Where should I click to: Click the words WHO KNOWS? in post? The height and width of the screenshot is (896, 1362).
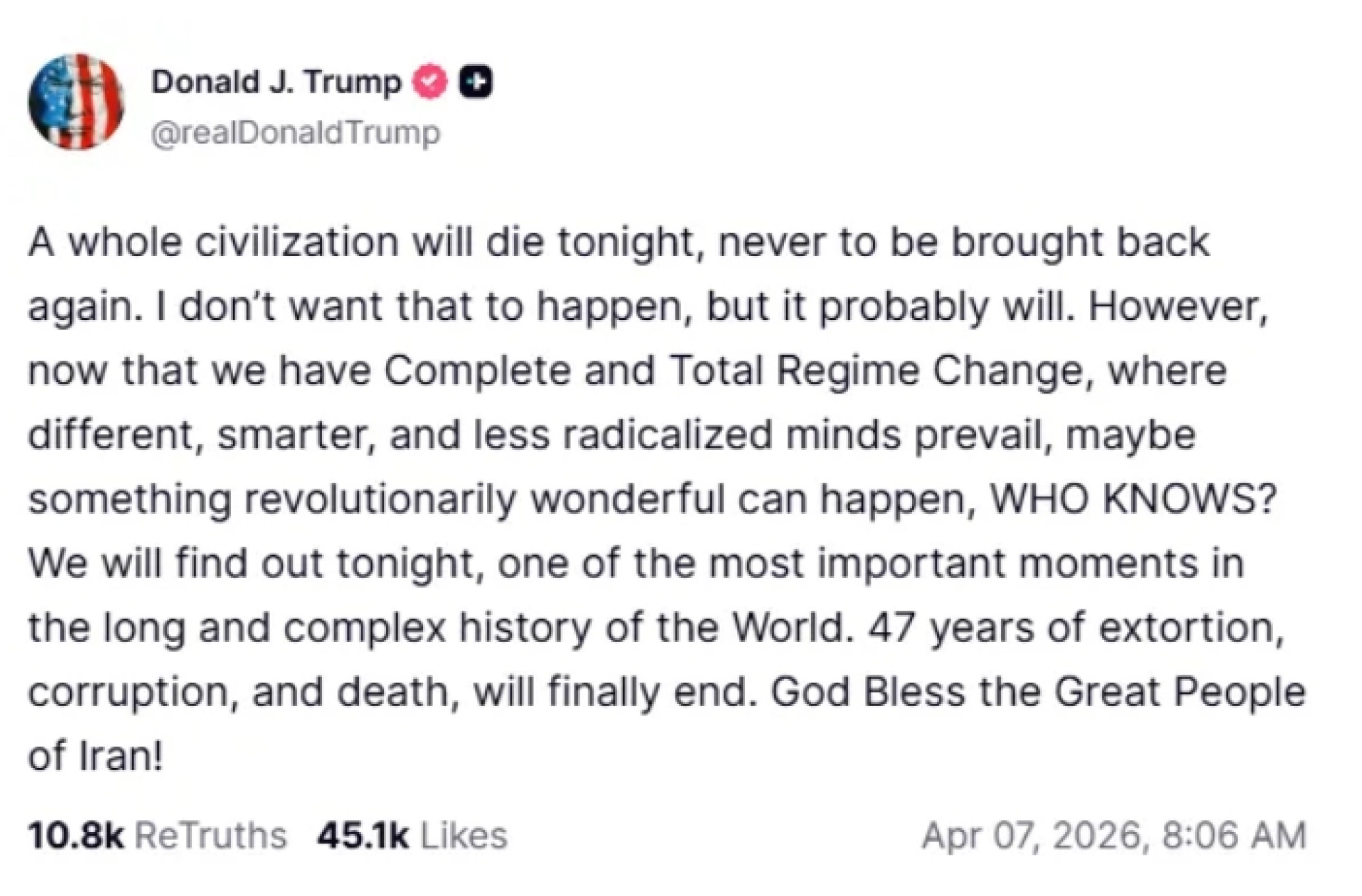[1132, 499]
